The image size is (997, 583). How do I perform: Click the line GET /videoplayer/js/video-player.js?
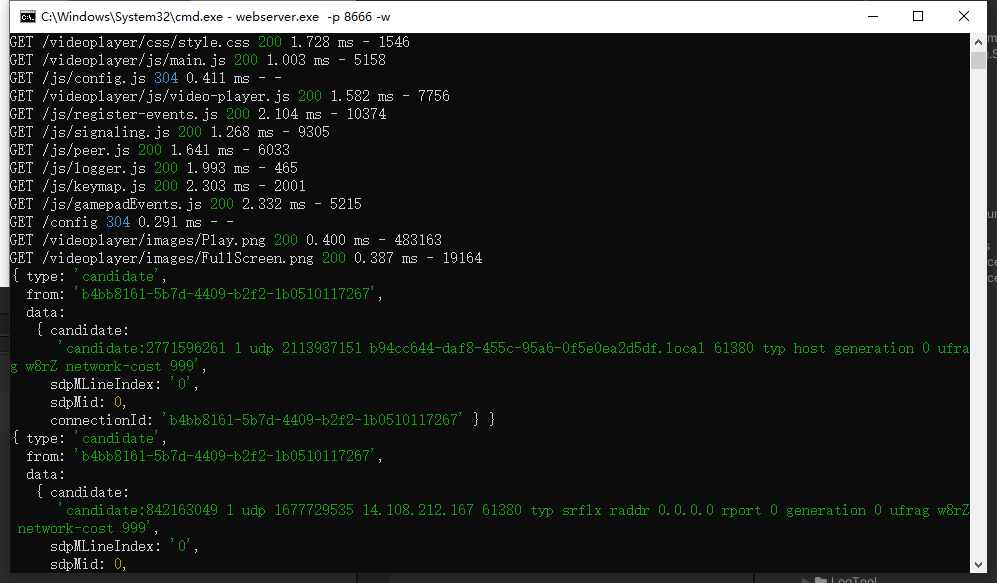[230, 96]
